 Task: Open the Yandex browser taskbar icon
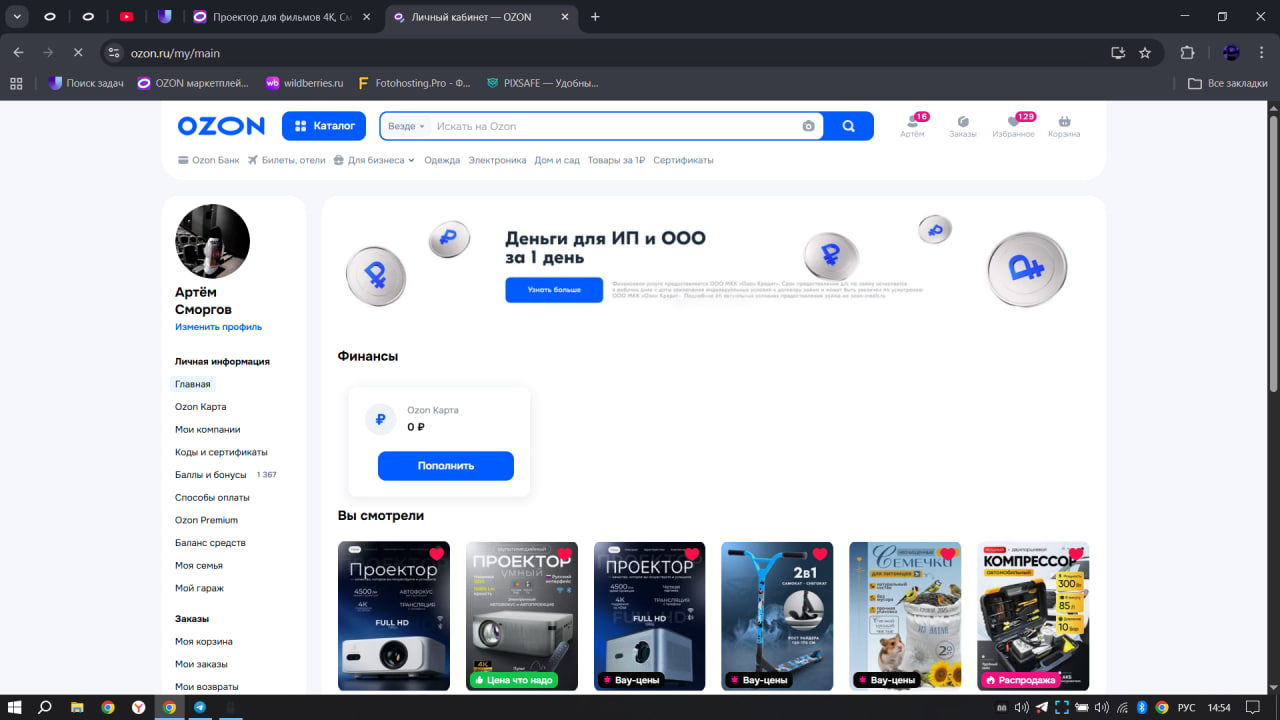pyautogui.click(x=138, y=707)
